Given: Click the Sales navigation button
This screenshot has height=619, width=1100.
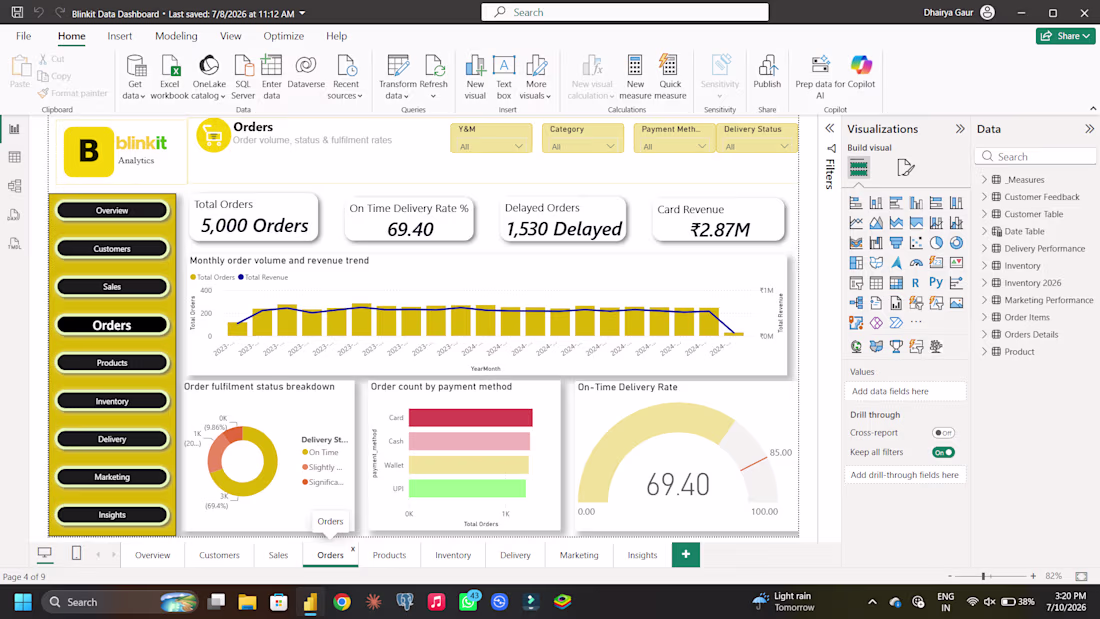Looking at the screenshot, I should [x=112, y=286].
